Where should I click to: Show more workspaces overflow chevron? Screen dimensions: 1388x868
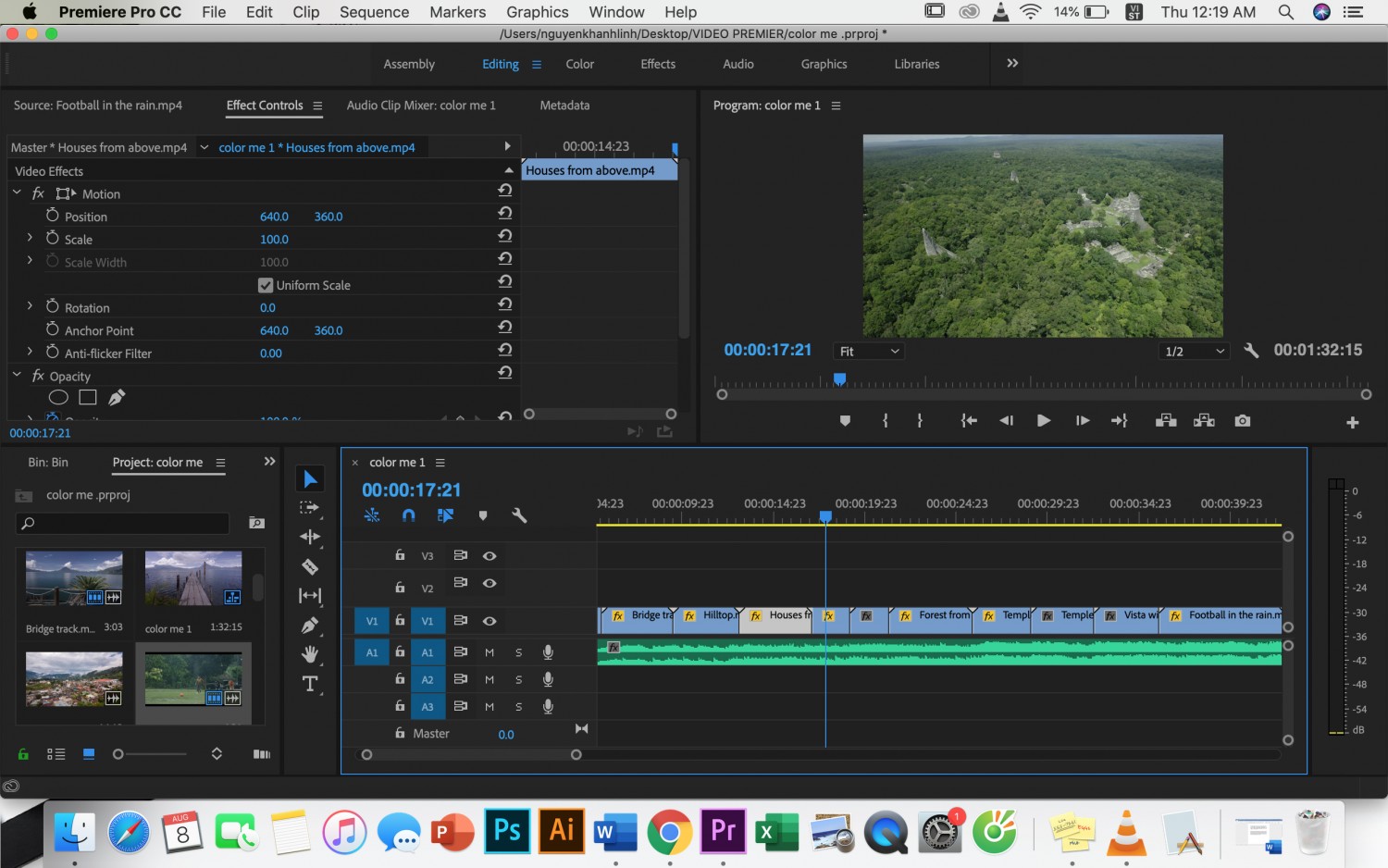[x=1012, y=63]
